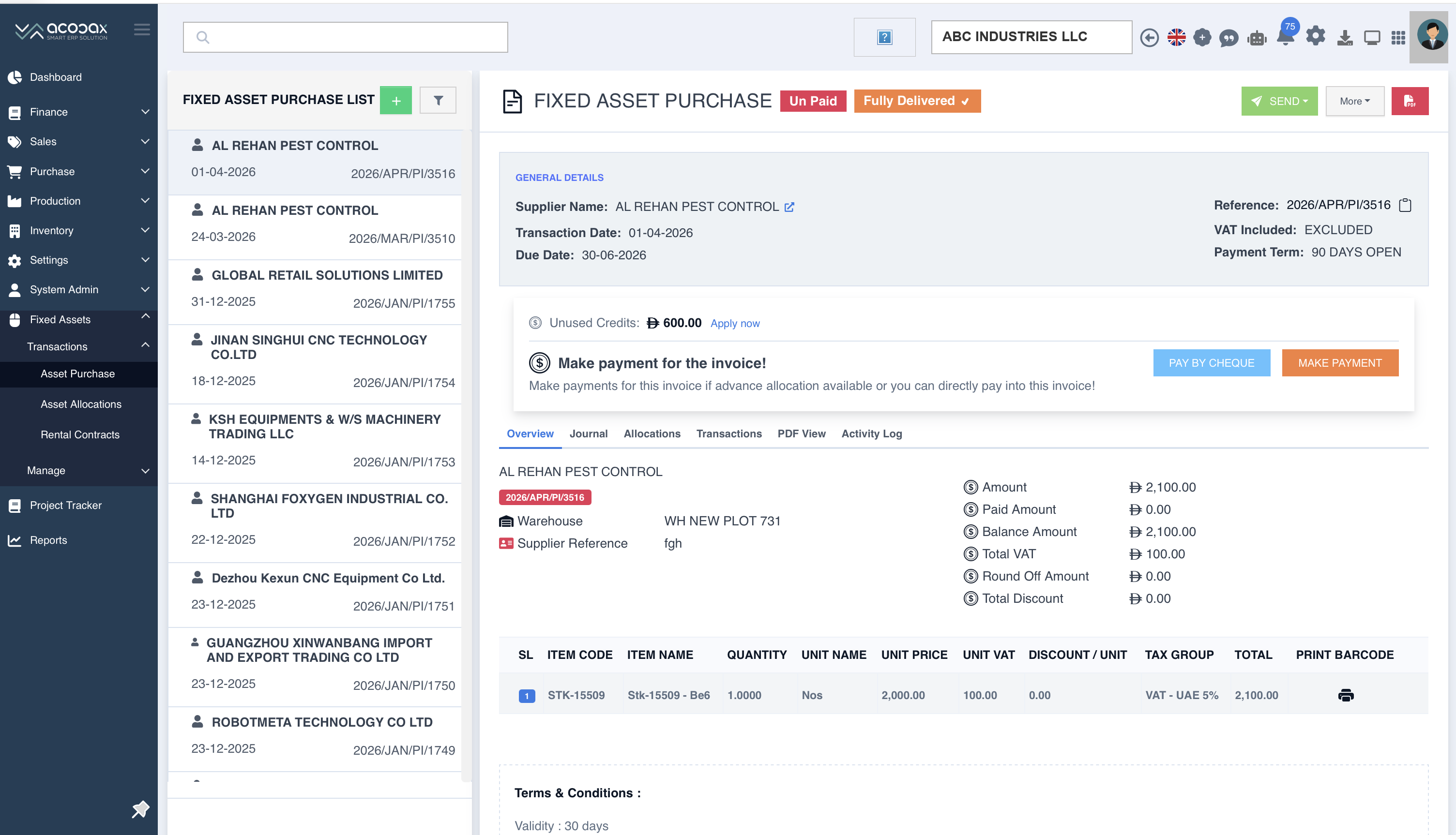Open supplier external link icon

pos(789,207)
